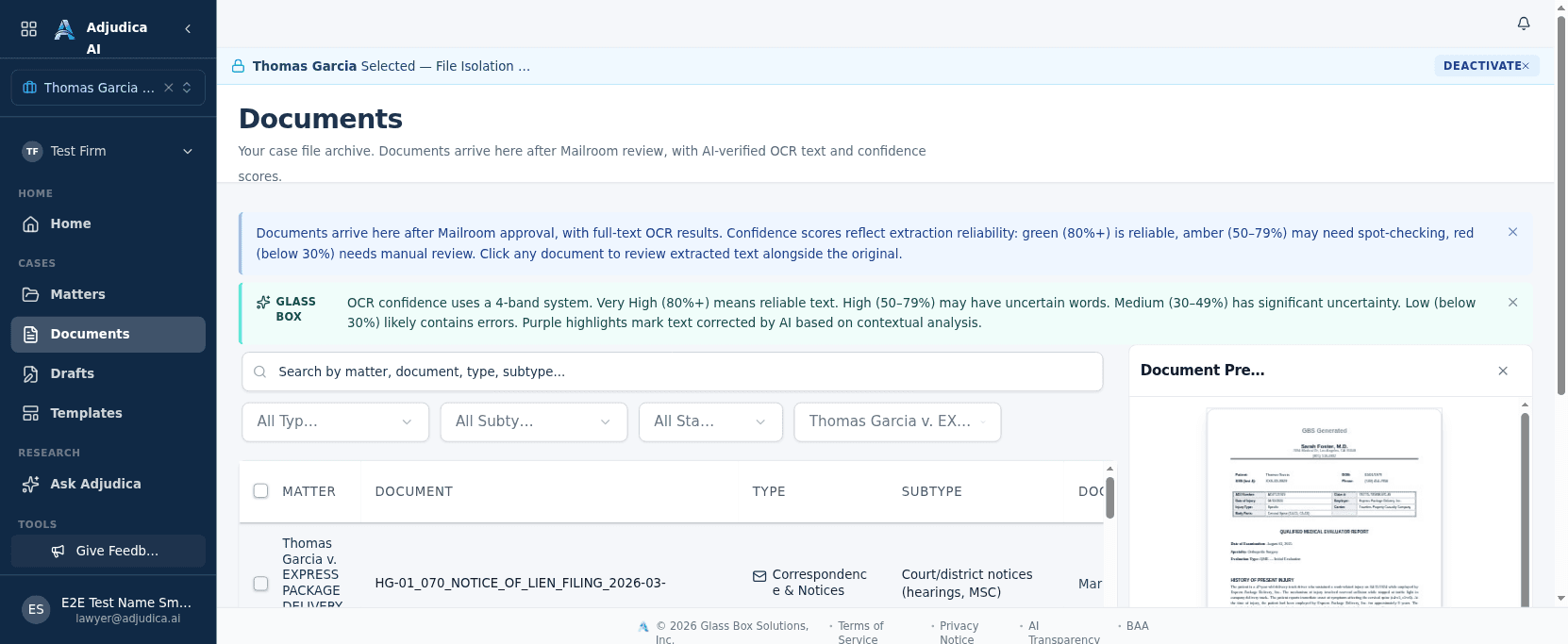Image resolution: width=1568 pixels, height=644 pixels.
Task: Close the Document Preview panel
Action: (1503, 371)
